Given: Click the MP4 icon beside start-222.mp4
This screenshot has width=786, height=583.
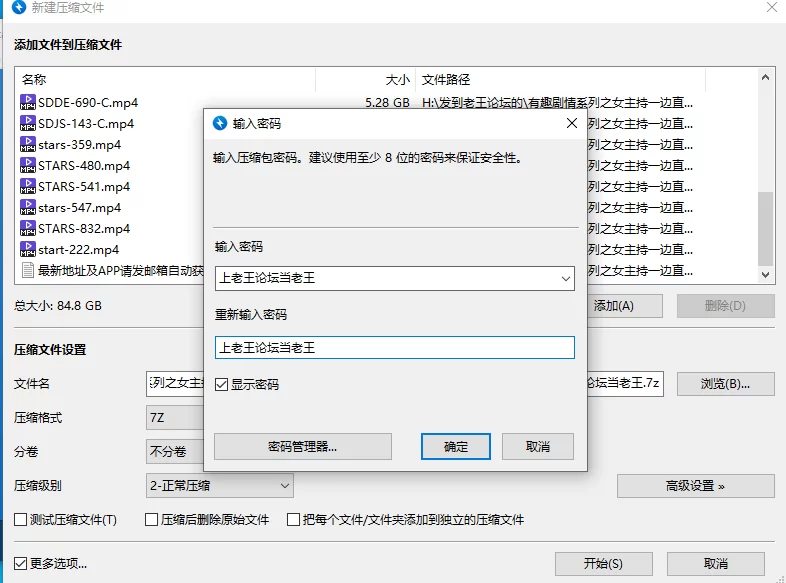Looking at the screenshot, I should [28, 250].
